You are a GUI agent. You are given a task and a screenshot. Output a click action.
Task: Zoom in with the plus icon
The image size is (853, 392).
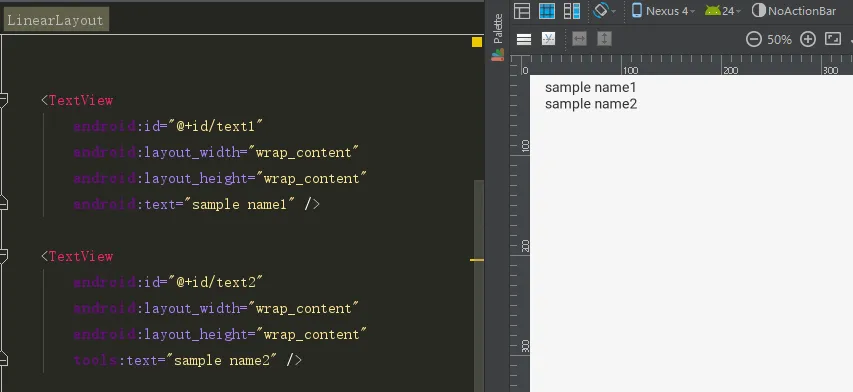click(x=808, y=39)
